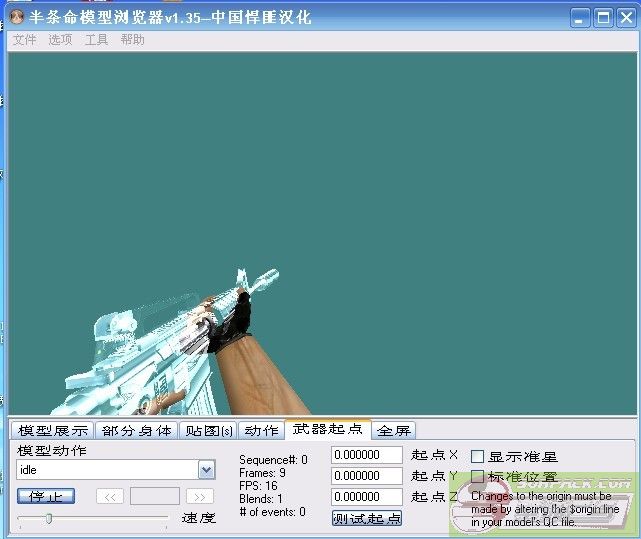Open the 帮助 menu
Image resolution: width=641 pixels, height=539 pixels.
133,40
